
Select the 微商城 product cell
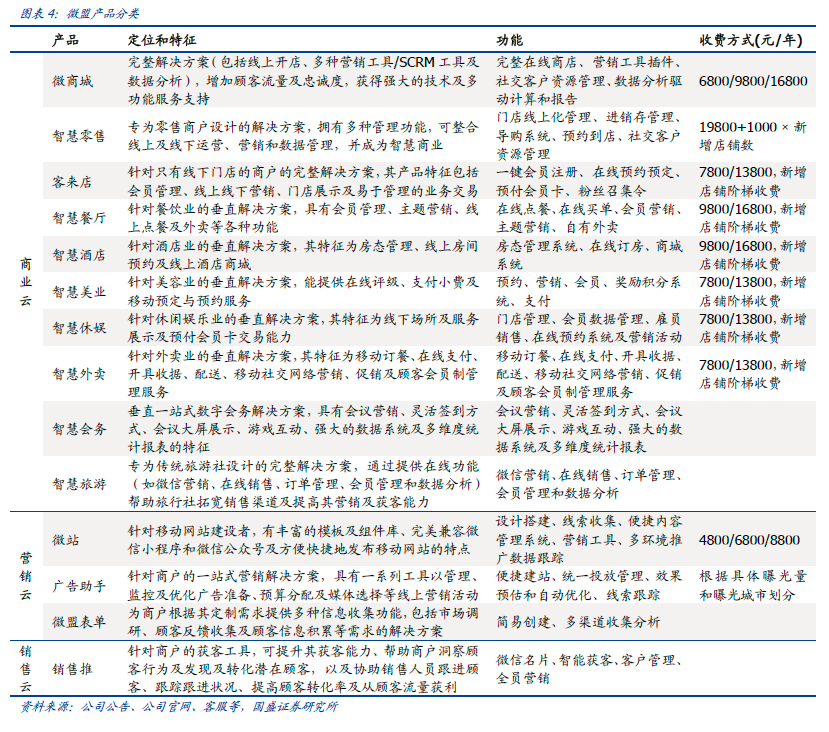coord(72,81)
